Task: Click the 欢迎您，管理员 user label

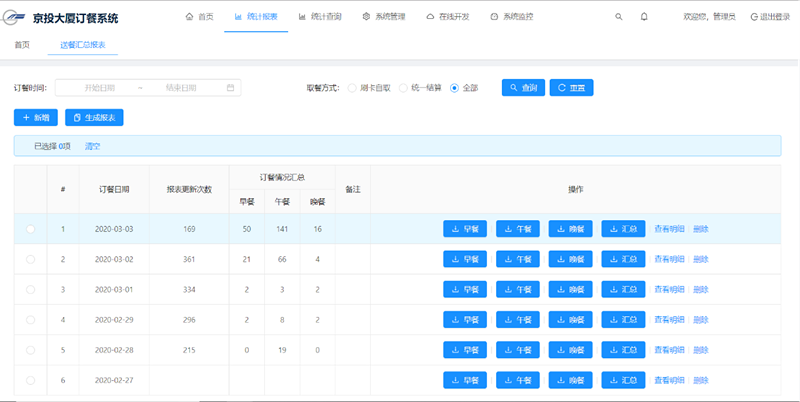Action: (709, 17)
